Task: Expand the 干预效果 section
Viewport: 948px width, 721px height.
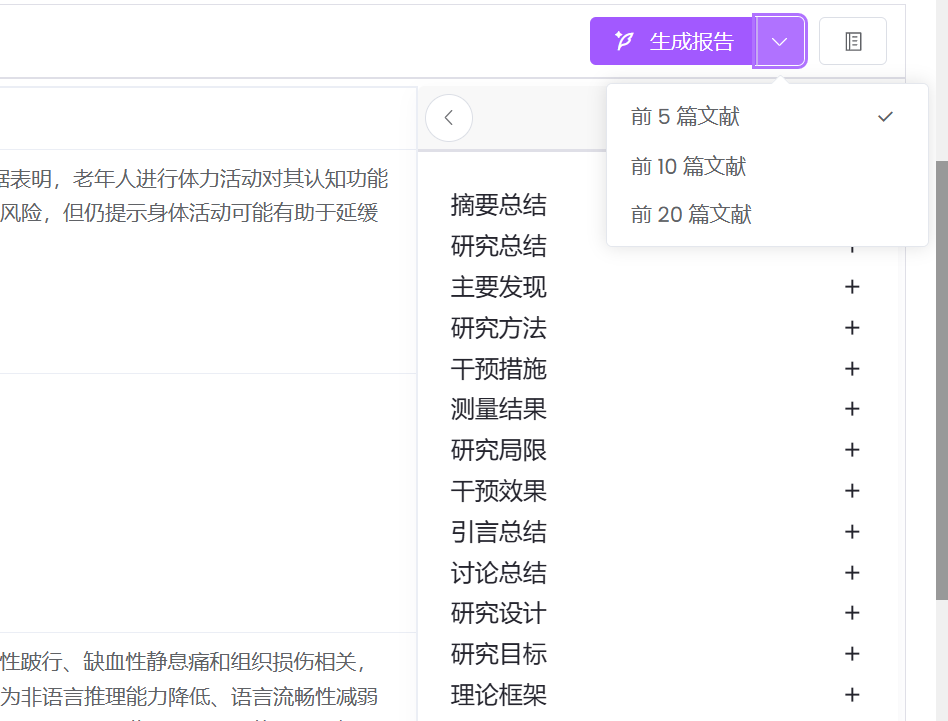Action: (851, 491)
